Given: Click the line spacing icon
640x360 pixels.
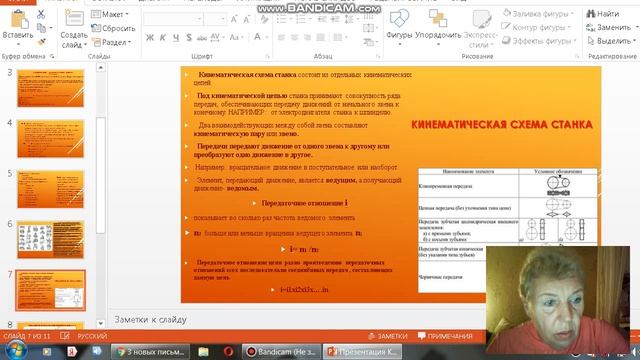Looking at the screenshot, I should 350,19.
